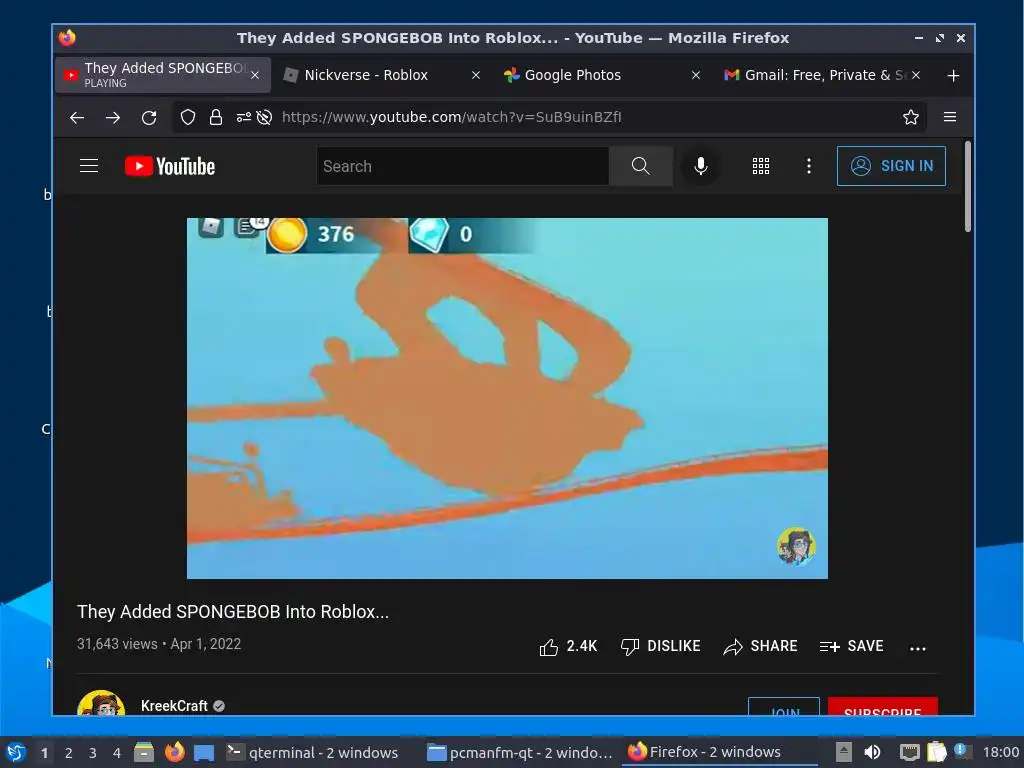The height and width of the screenshot is (768, 1024).
Task: Open network status tray icon
Action: pos(909,753)
